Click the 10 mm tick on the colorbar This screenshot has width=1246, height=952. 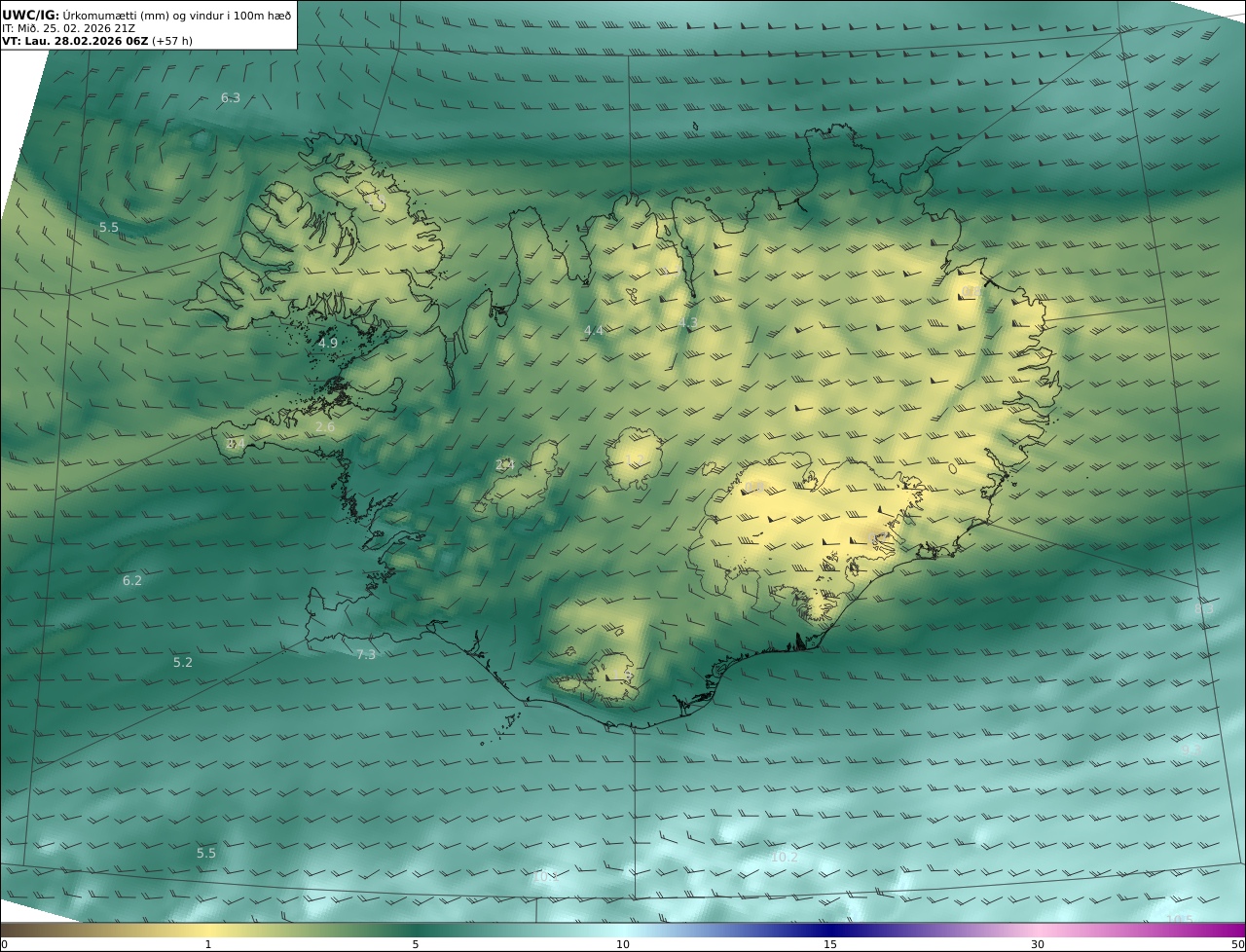(x=623, y=944)
